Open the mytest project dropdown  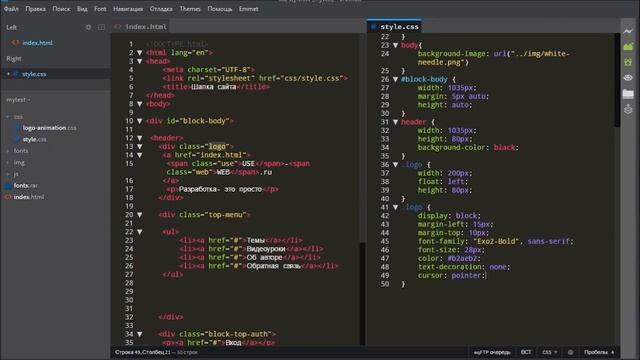point(18,100)
